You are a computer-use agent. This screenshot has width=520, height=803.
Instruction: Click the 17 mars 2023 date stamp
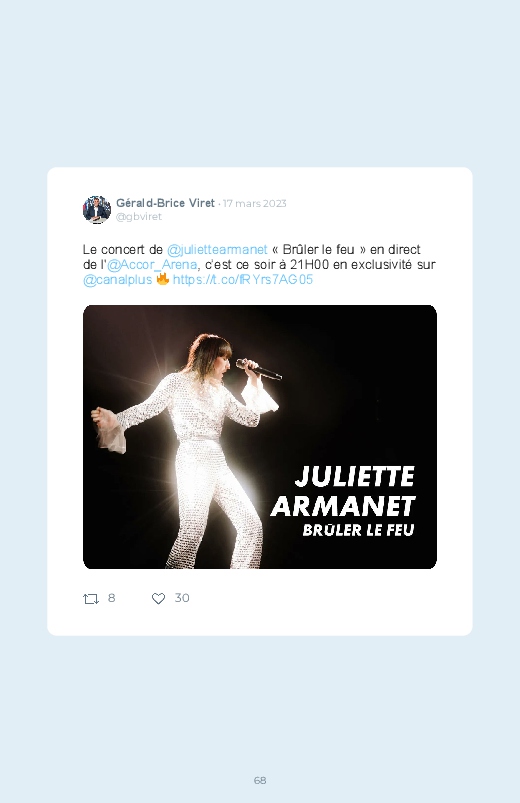(255, 203)
